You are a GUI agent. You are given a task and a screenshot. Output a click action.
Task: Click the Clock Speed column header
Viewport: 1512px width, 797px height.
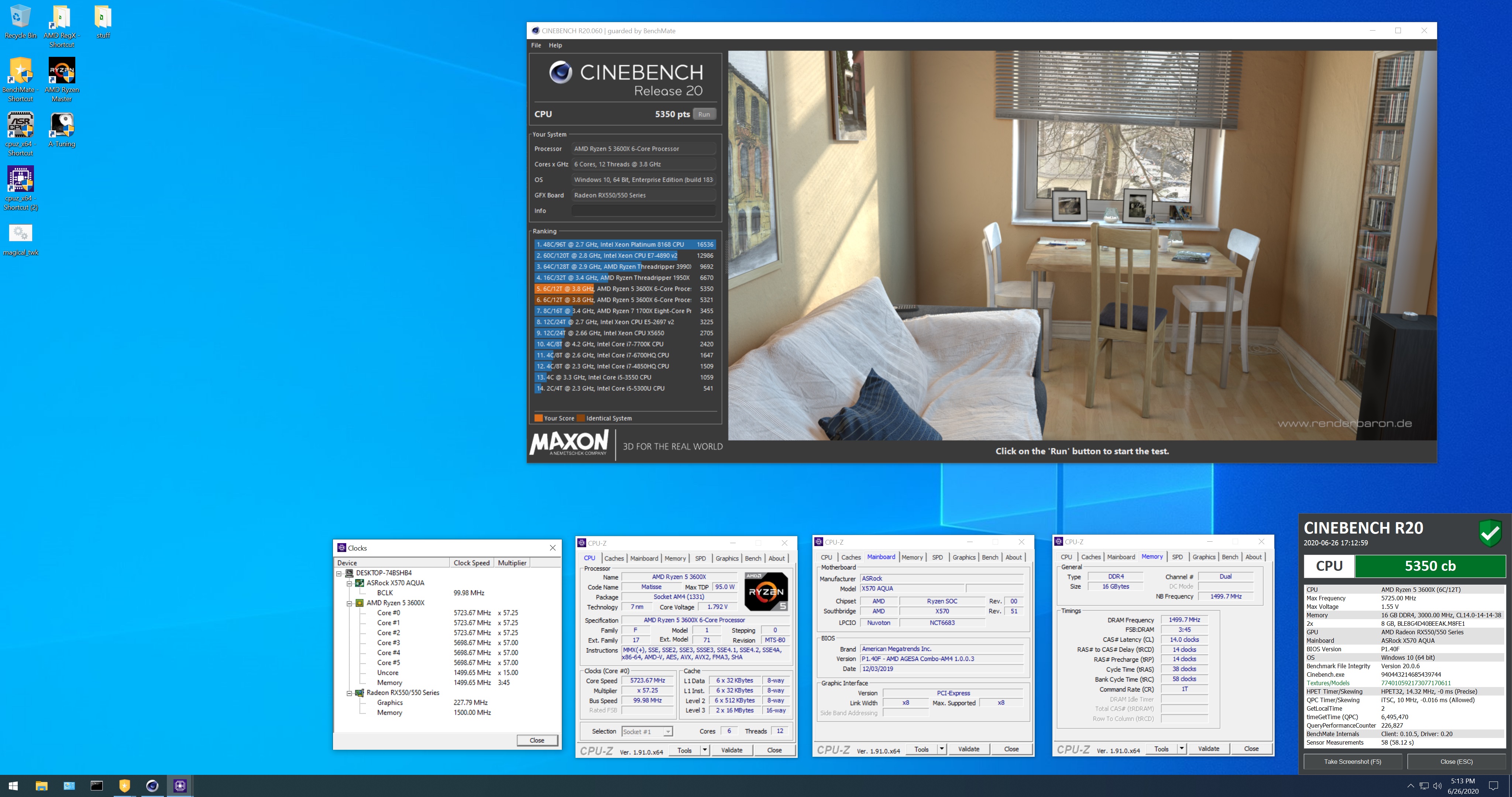click(472, 563)
